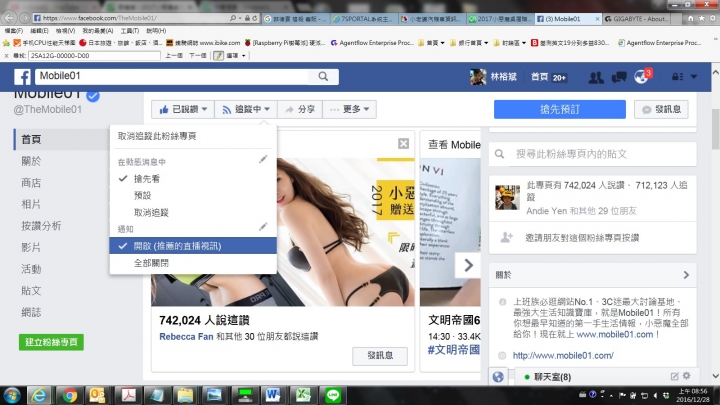
Task: Click the 建立粉絲專頁 green button
Action: [x=51, y=342]
